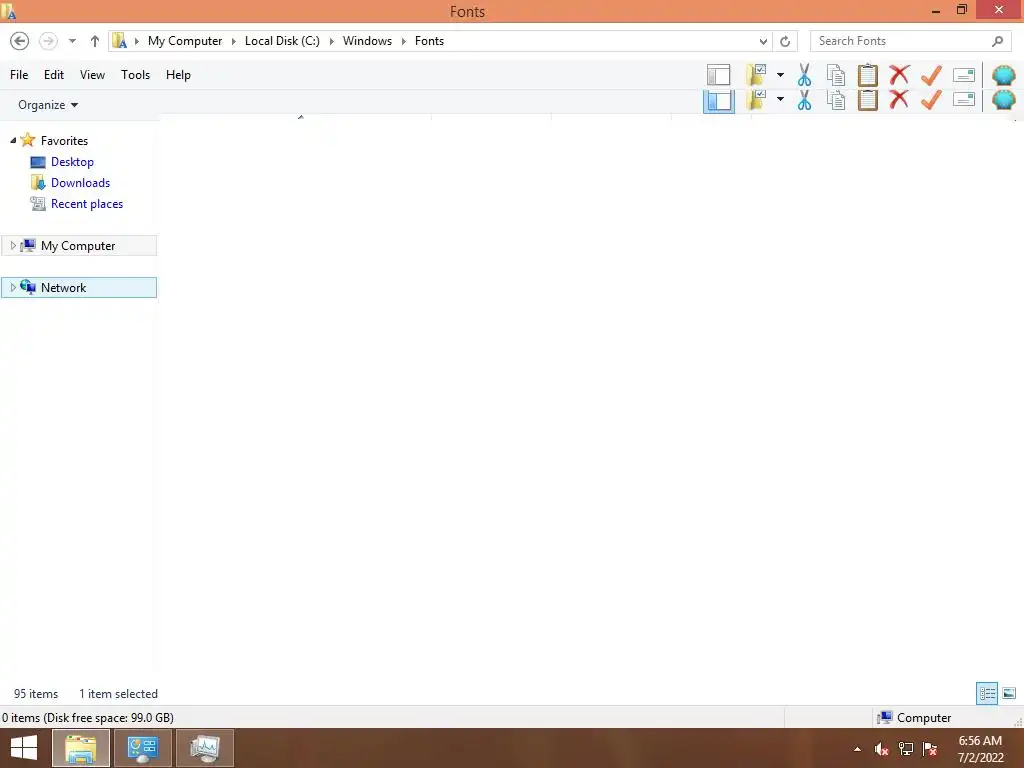
Task: Refresh the Fonts folder view
Action: (x=785, y=41)
